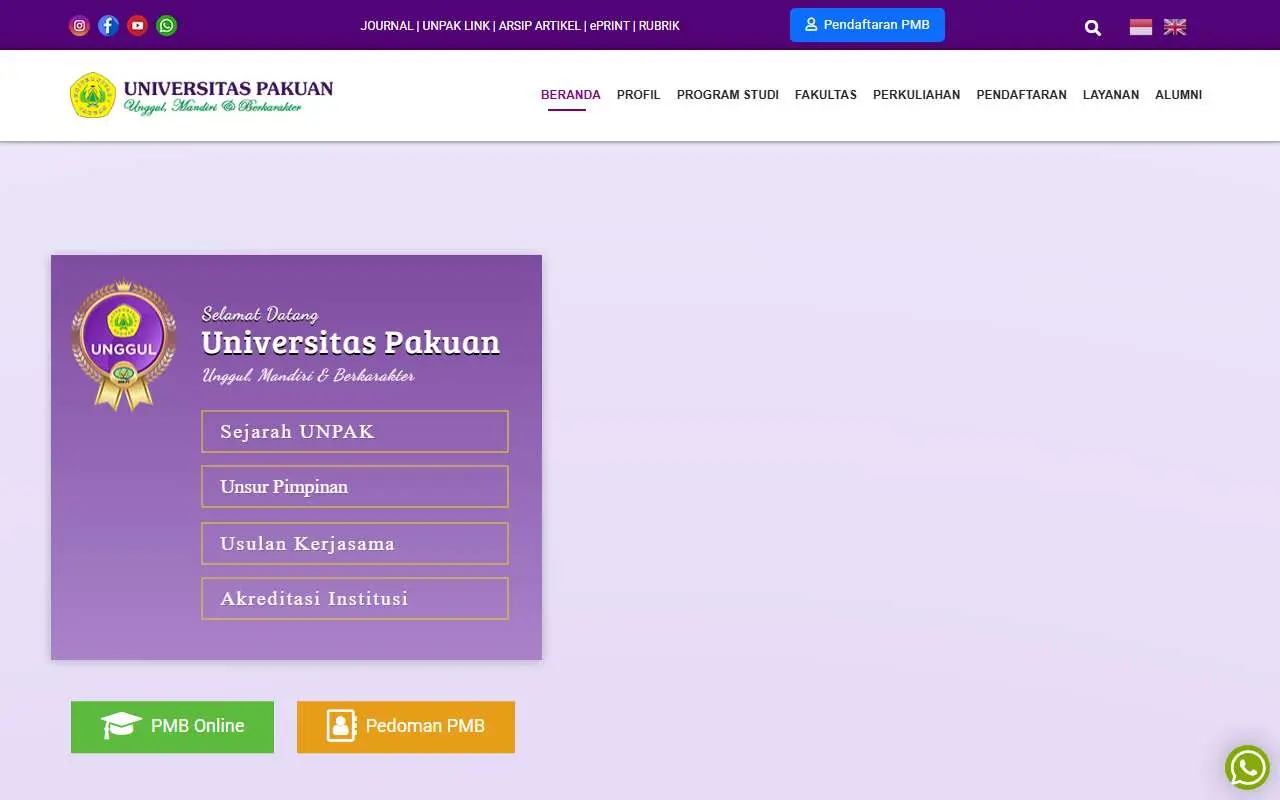Screen dimensions: 1280x800
Task: Go to the BERANDA menu item
Action: click(x=571, y=95)
